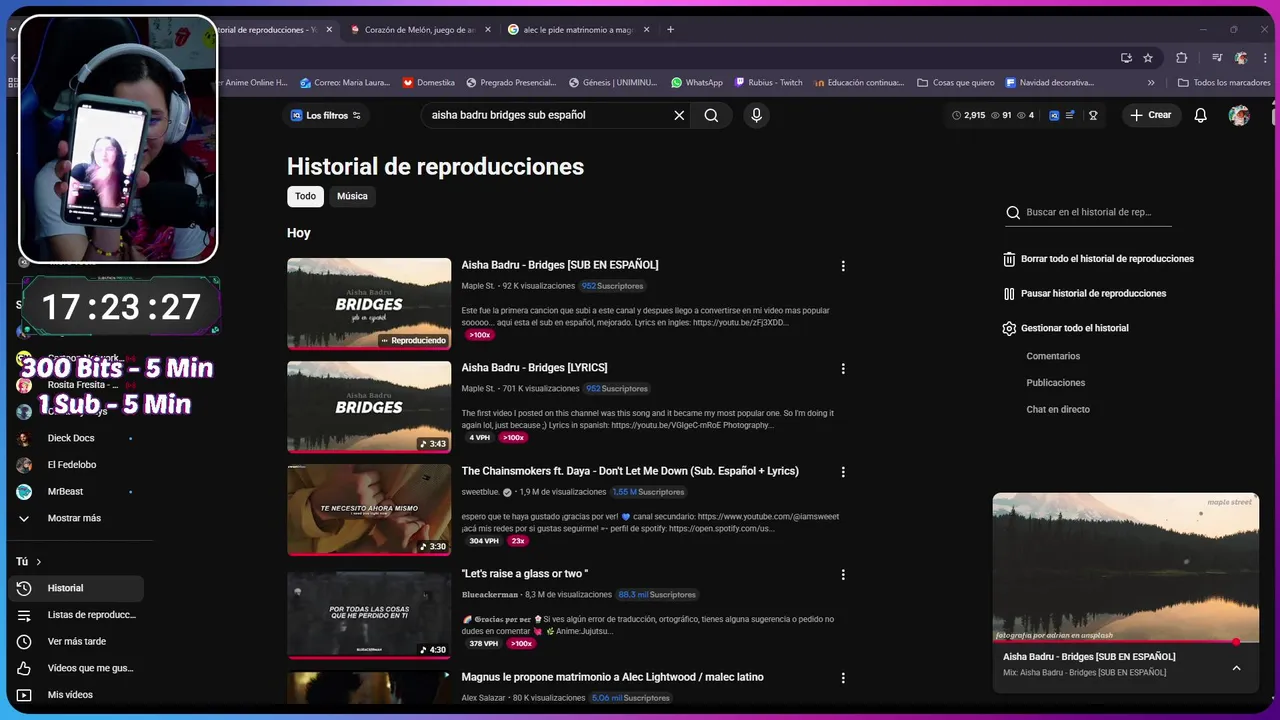Close the alec le pide matrimonio tab

(x=645, y=30)
